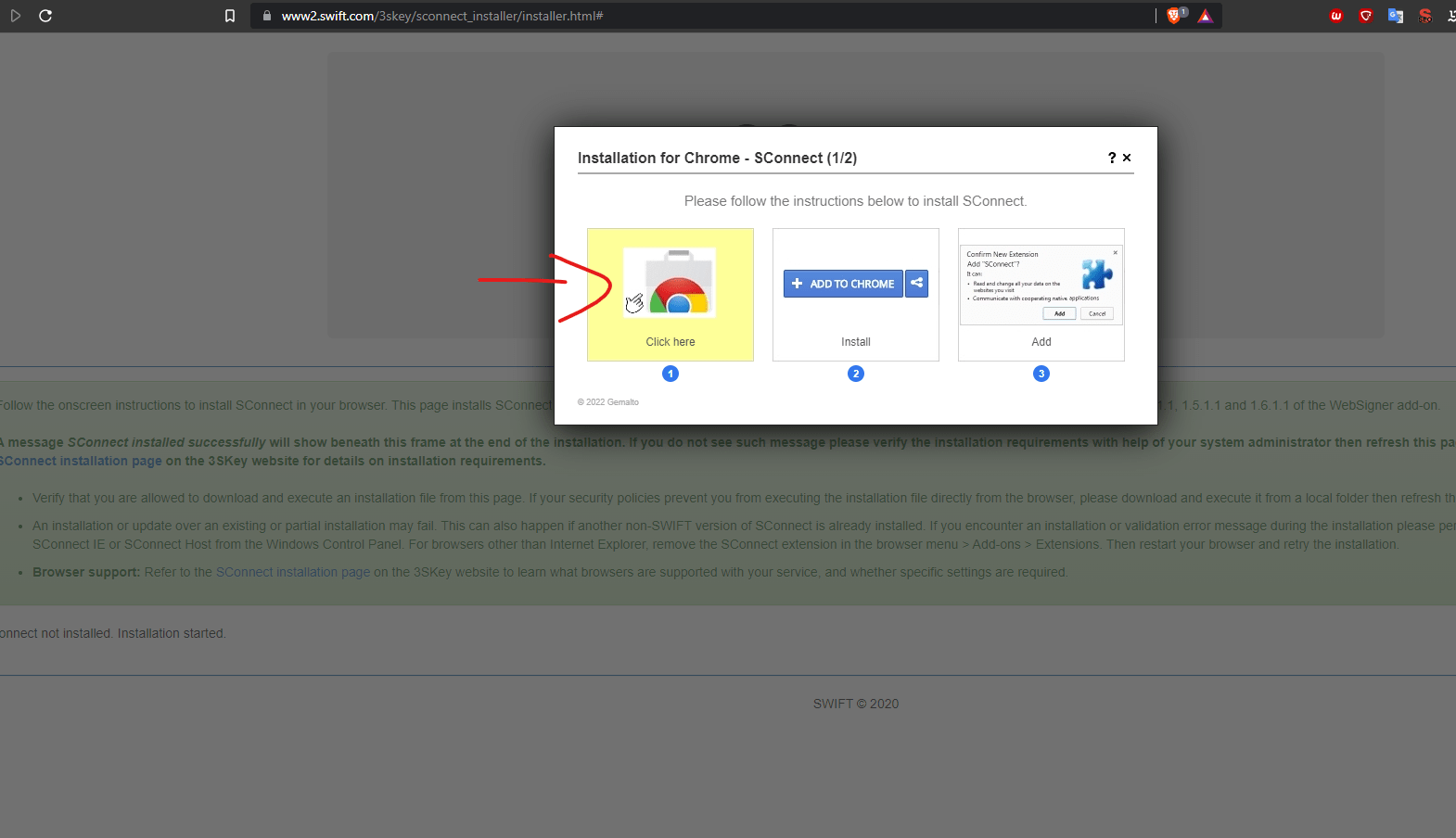This screenshot has width=1456, height=838.
Task: Click the 'Browser support:' bold label
Action: [x=86, y=572]
